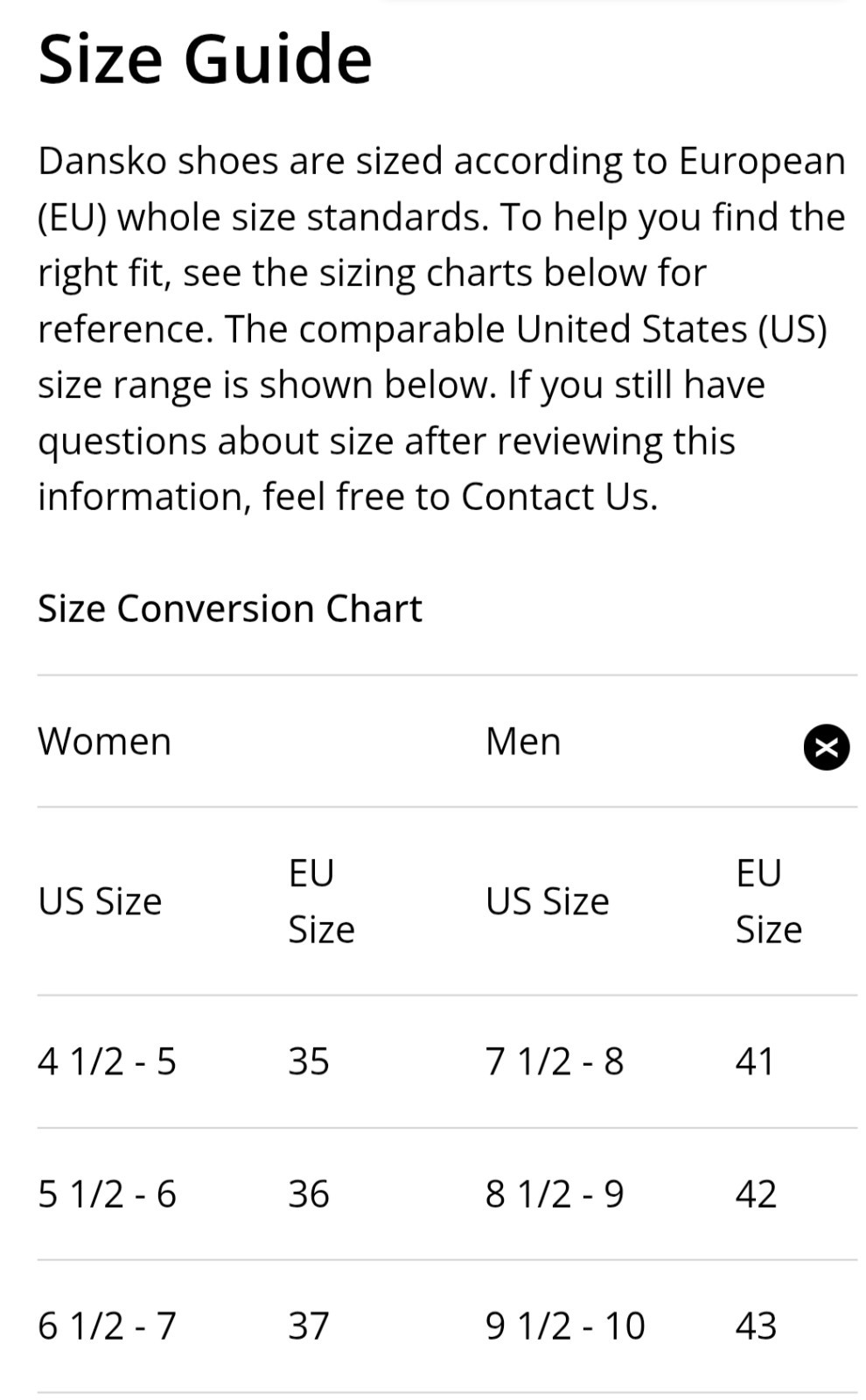Select women's EU size 36
This screenshot has height=1400, width=866.
309,1194
